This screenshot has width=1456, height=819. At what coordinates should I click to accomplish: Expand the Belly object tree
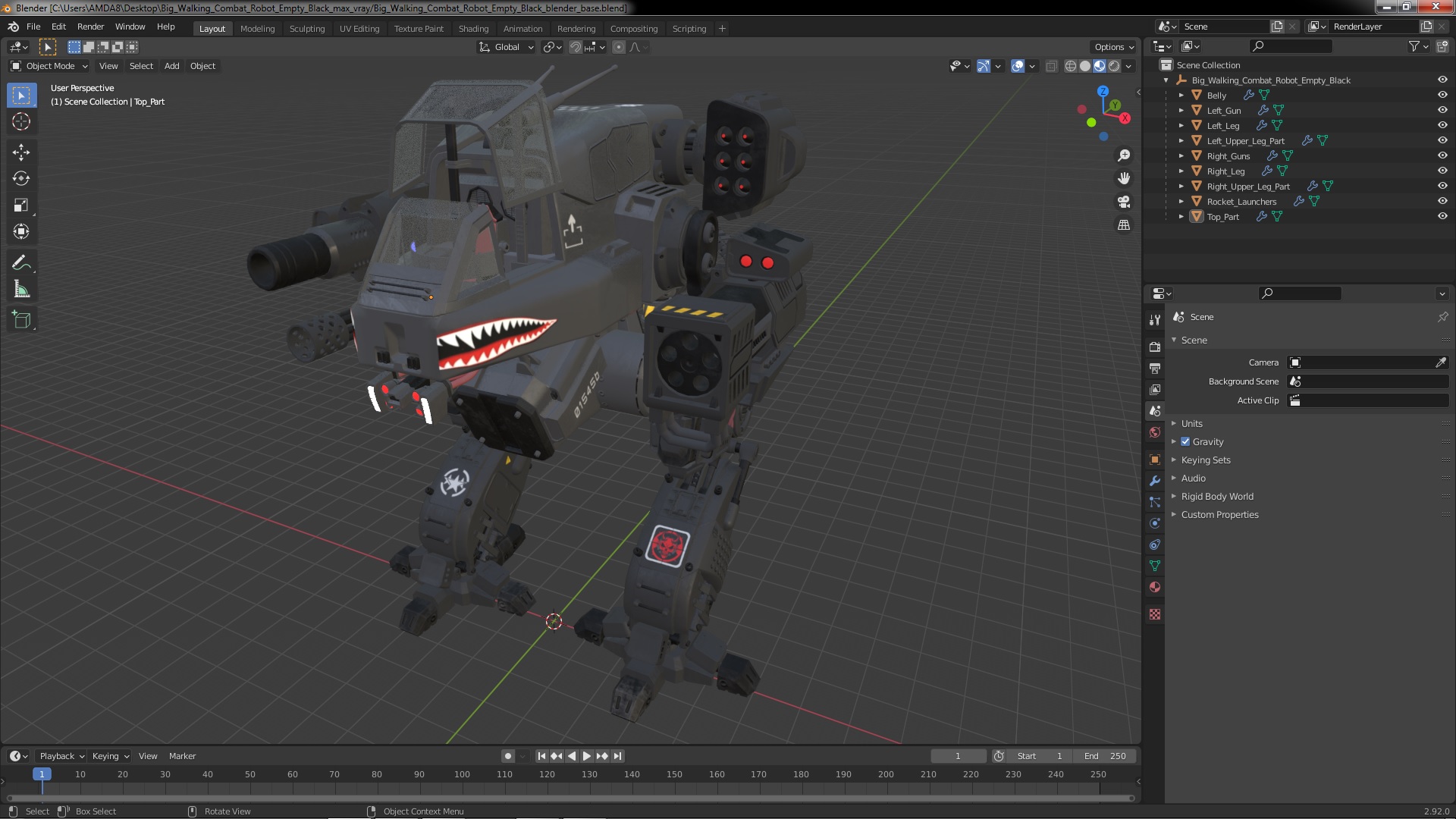click(1181, 95)
